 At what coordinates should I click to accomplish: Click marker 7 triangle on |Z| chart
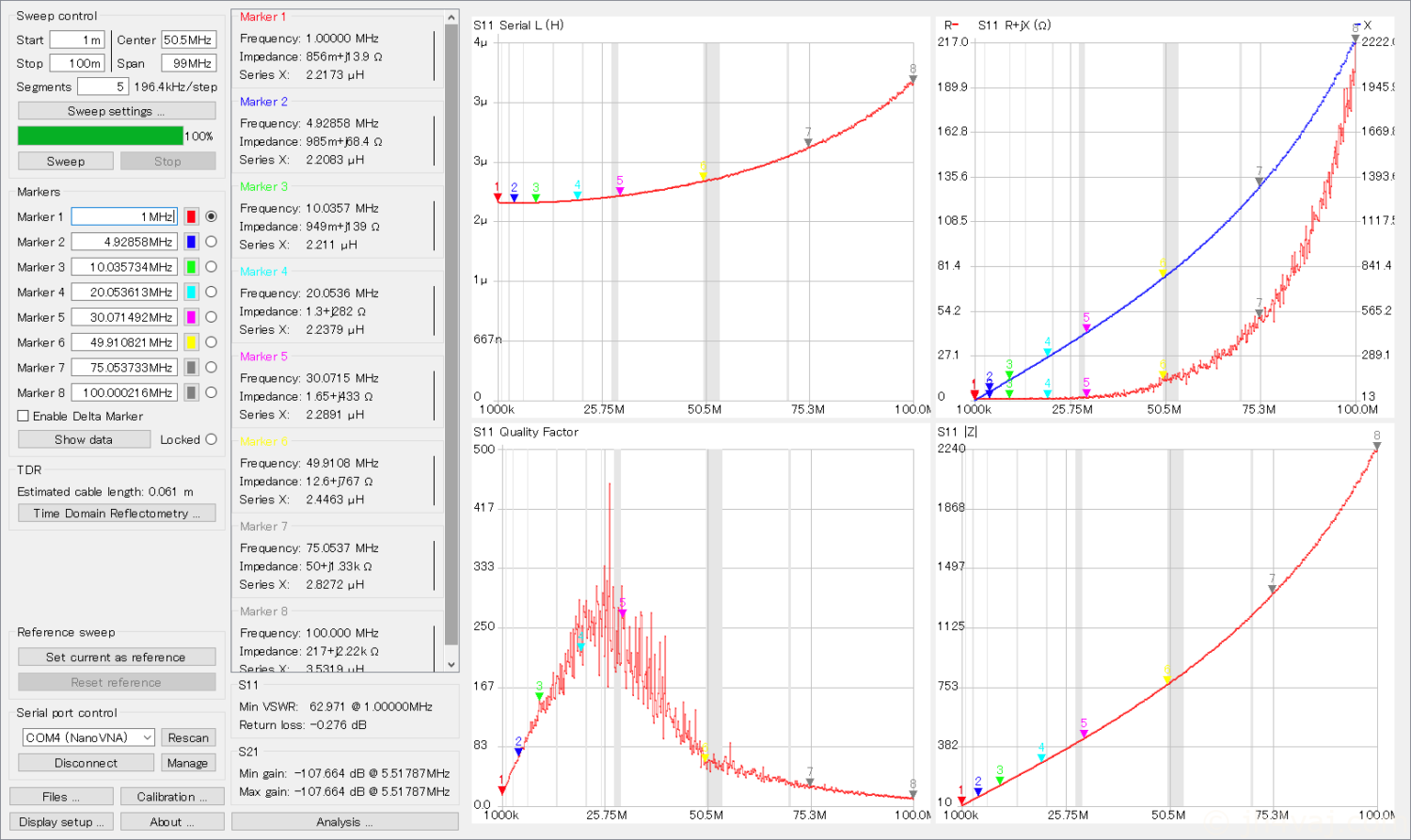coord(1272,590)
